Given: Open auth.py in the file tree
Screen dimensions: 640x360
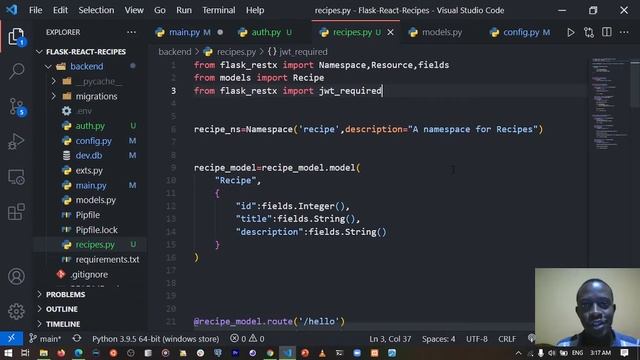Looking at the screenshot, I should point(90,126).
